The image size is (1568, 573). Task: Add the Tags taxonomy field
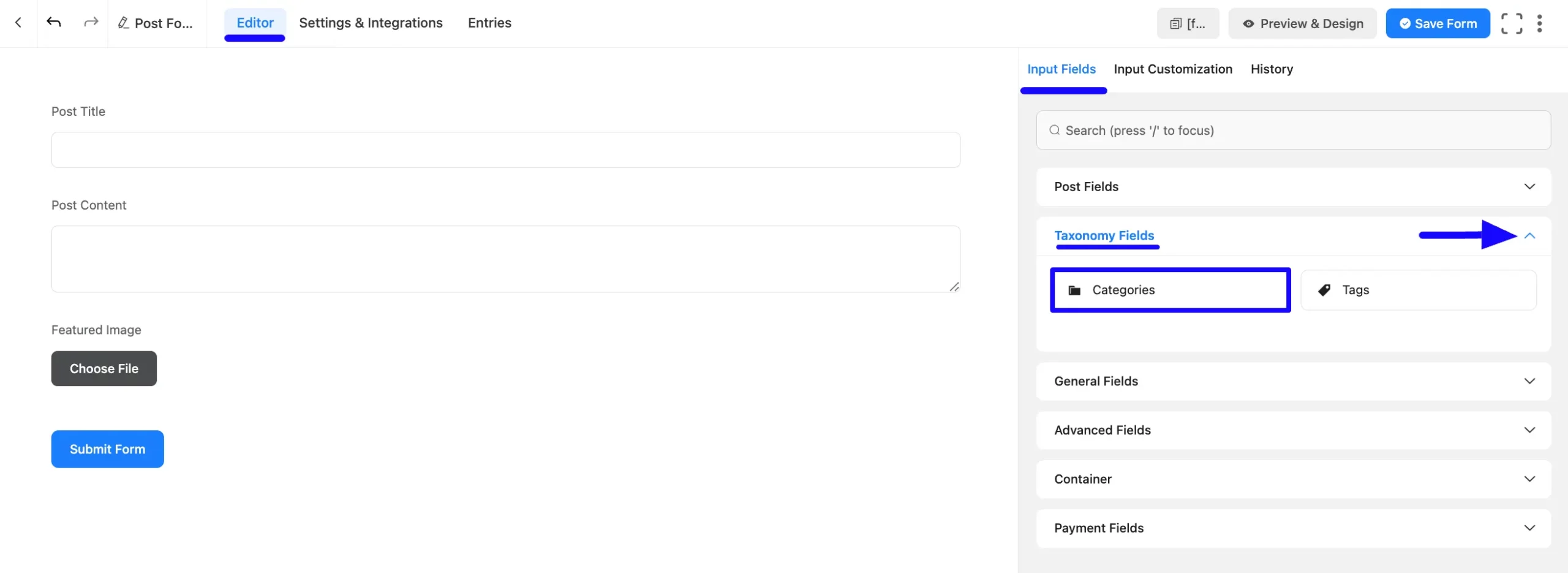(1418, 290)
